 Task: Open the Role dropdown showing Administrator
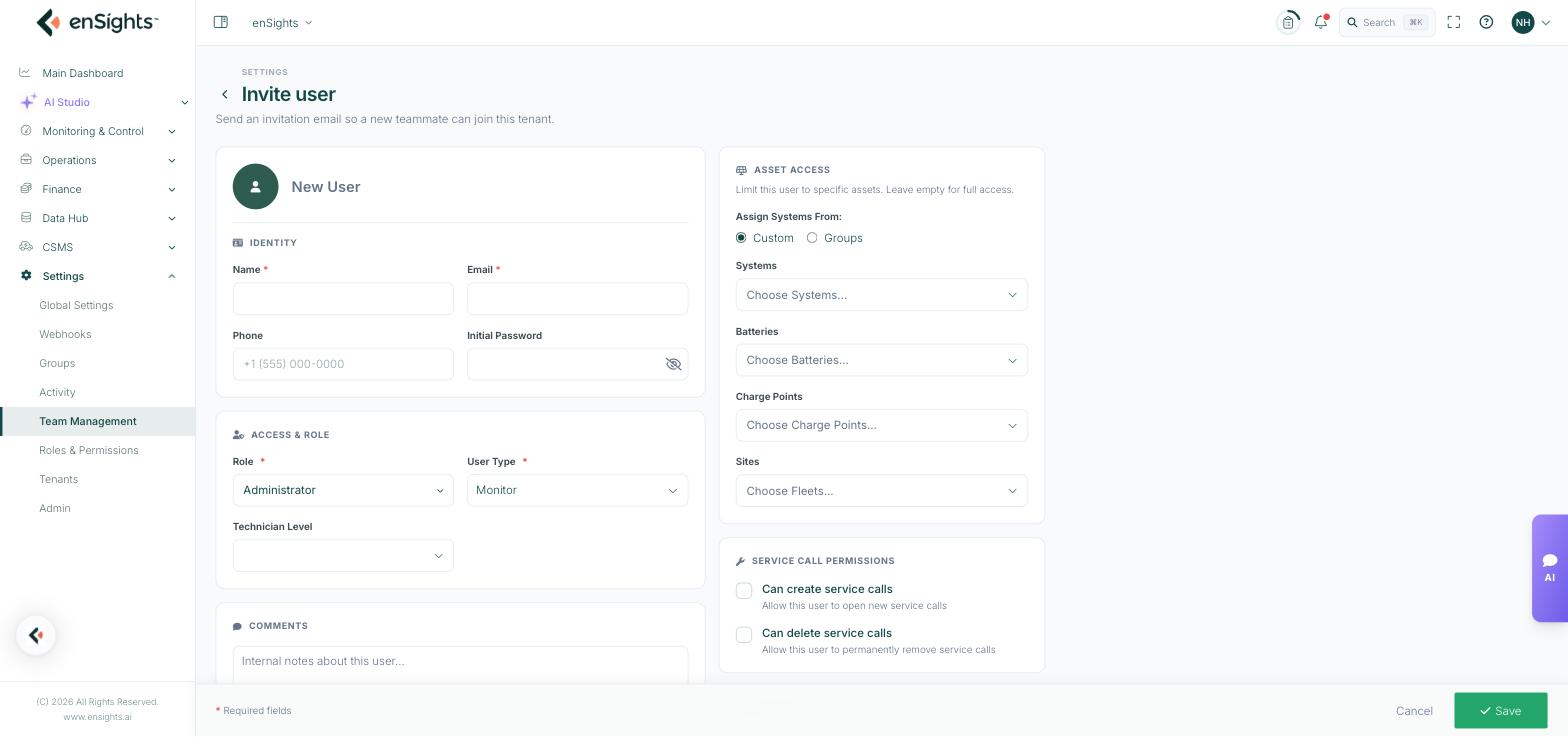pos(343,490)
